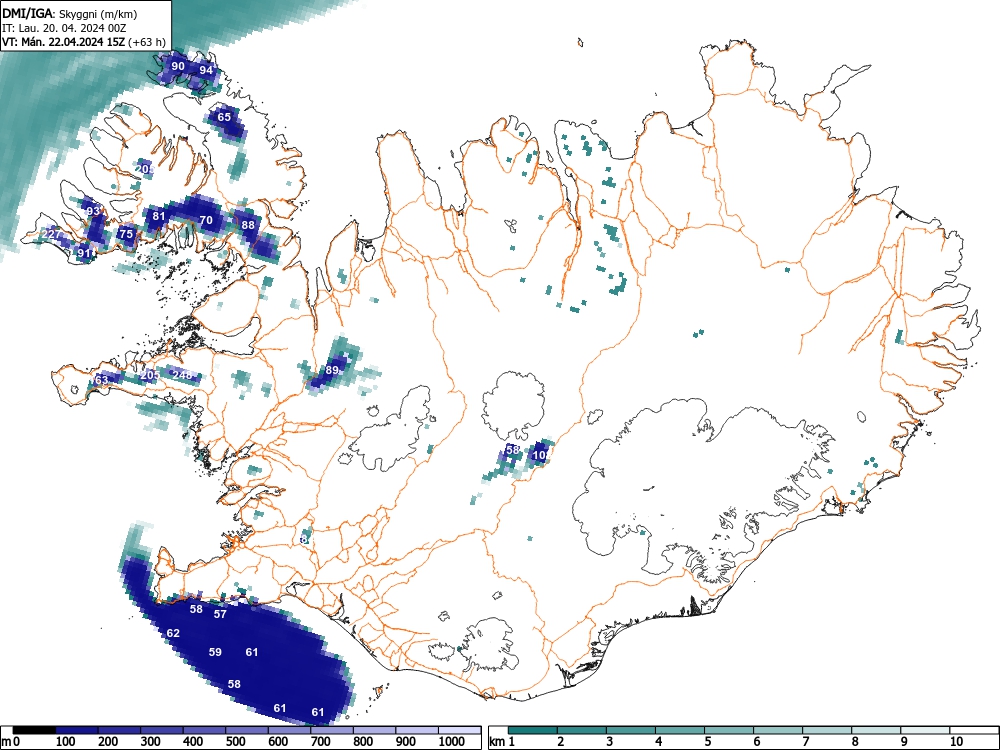Click the visibility value 59 in the fog bank
1000x750 pixels.
pyautogui.click(x=216, y=652)
